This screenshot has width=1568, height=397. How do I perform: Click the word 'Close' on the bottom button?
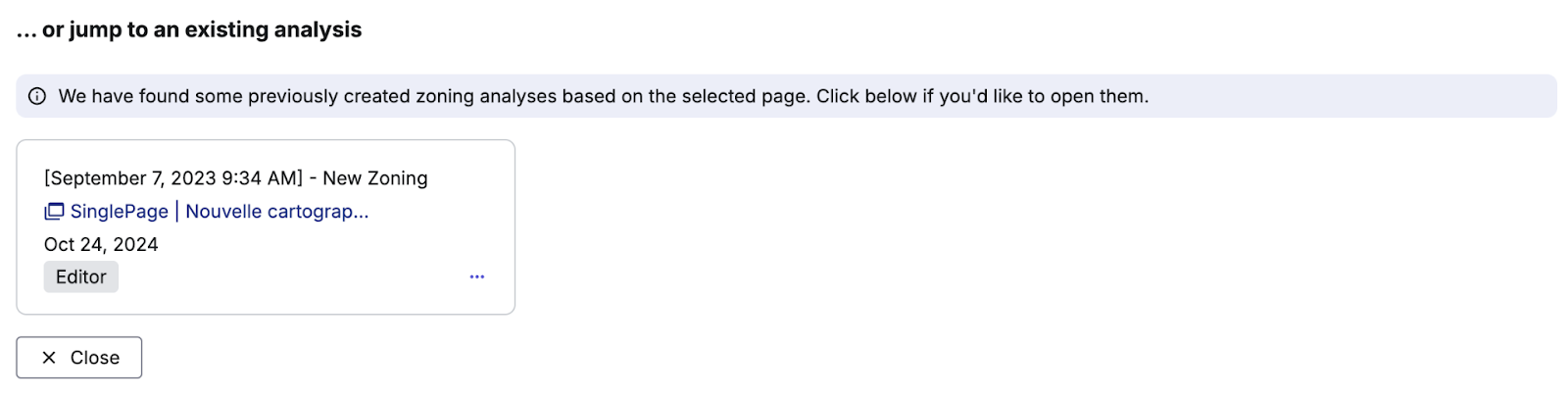95,358
